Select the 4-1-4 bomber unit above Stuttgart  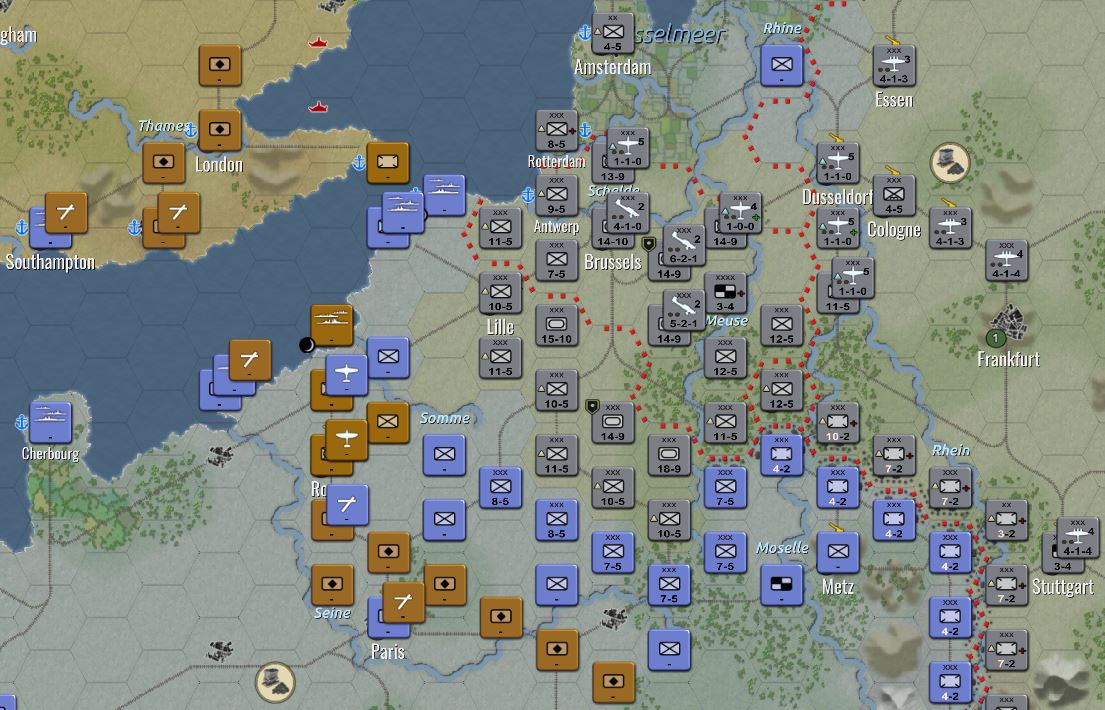coord(1078,537)
